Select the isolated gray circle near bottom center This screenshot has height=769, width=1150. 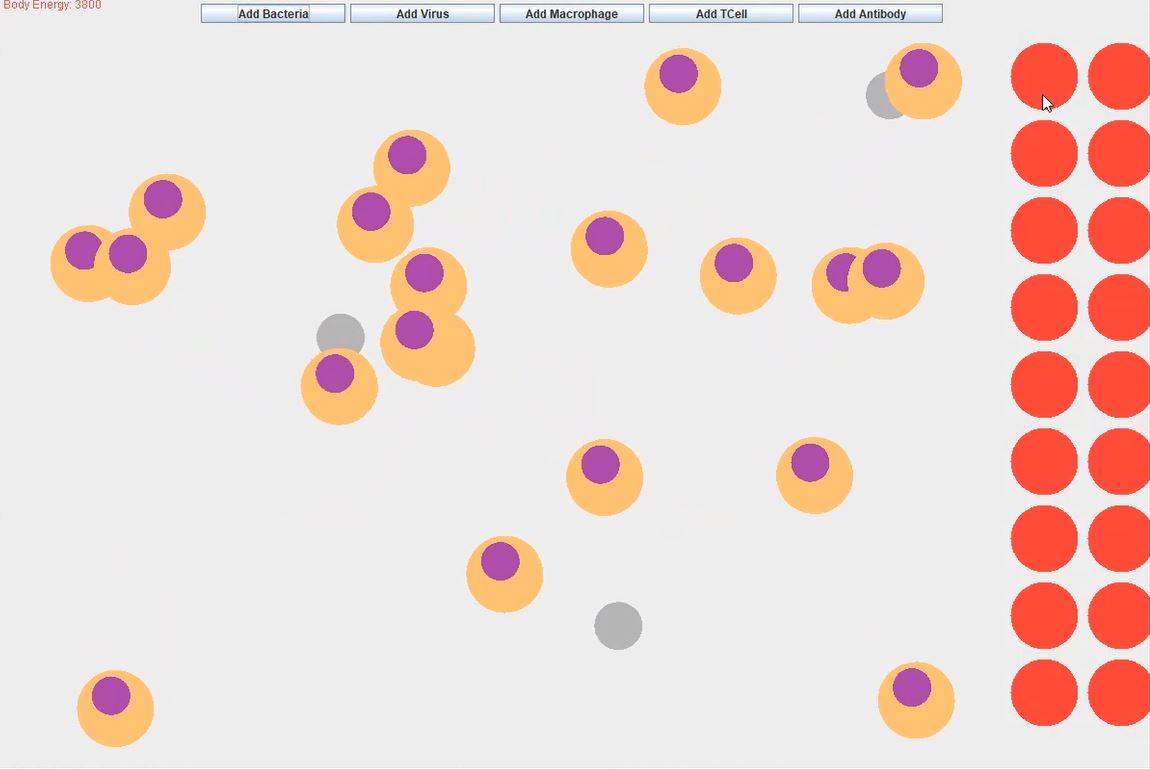click(618, 626)
